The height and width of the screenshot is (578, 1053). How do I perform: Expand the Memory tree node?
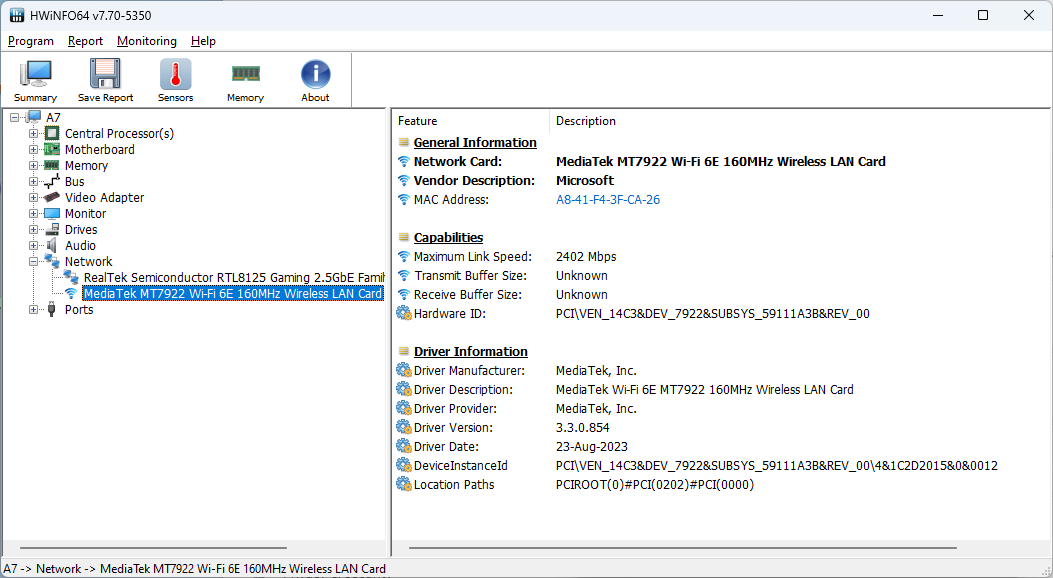click(33, 165)
